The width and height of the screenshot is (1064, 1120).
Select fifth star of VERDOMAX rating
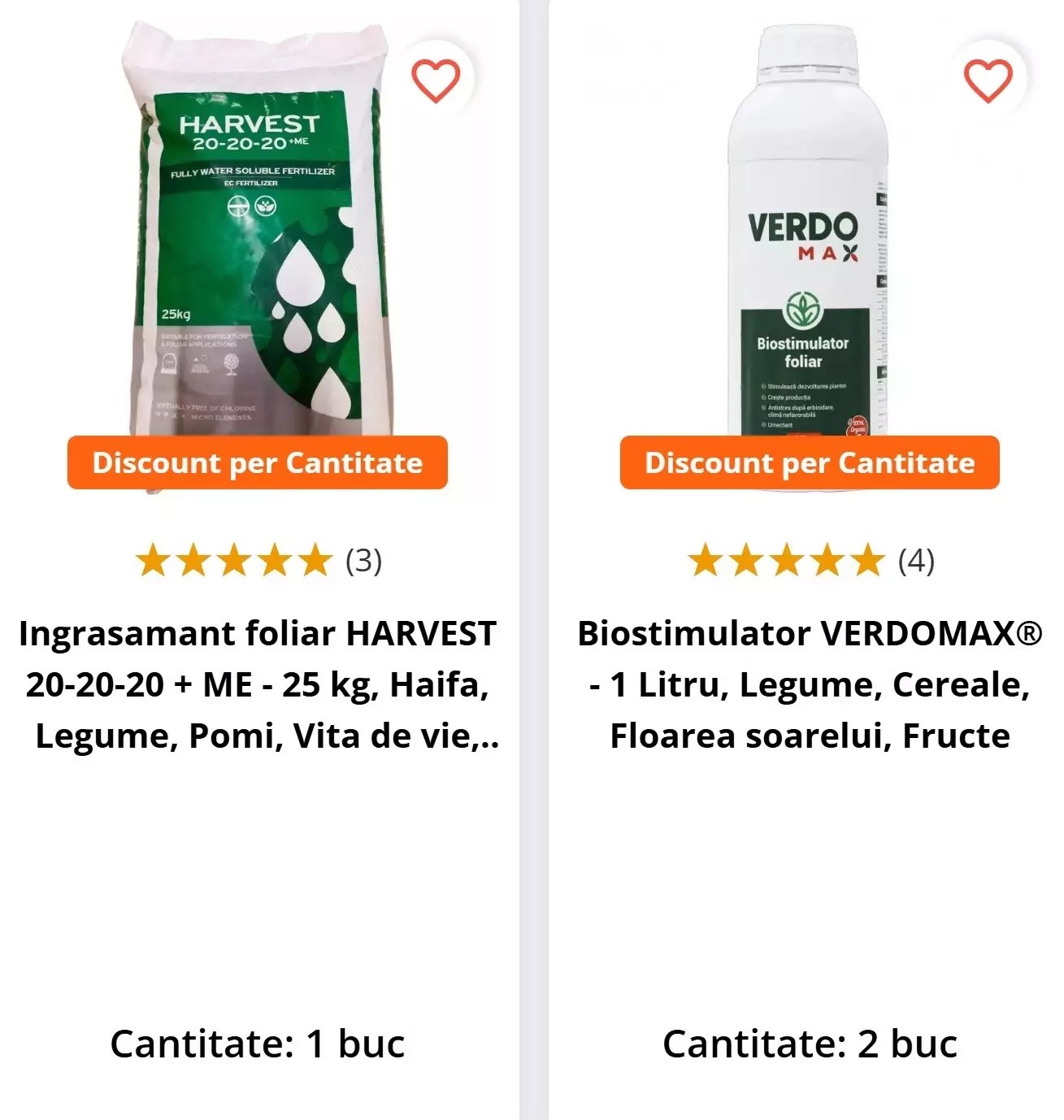[x=867, y=561]
